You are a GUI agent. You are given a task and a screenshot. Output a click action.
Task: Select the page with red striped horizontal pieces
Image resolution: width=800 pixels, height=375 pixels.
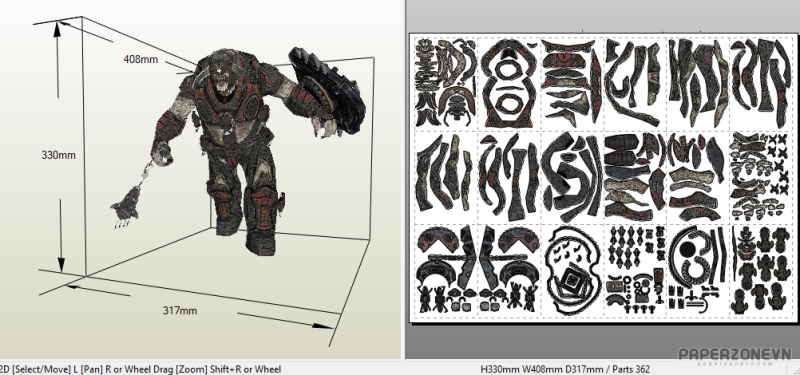[x=572, y=83]
